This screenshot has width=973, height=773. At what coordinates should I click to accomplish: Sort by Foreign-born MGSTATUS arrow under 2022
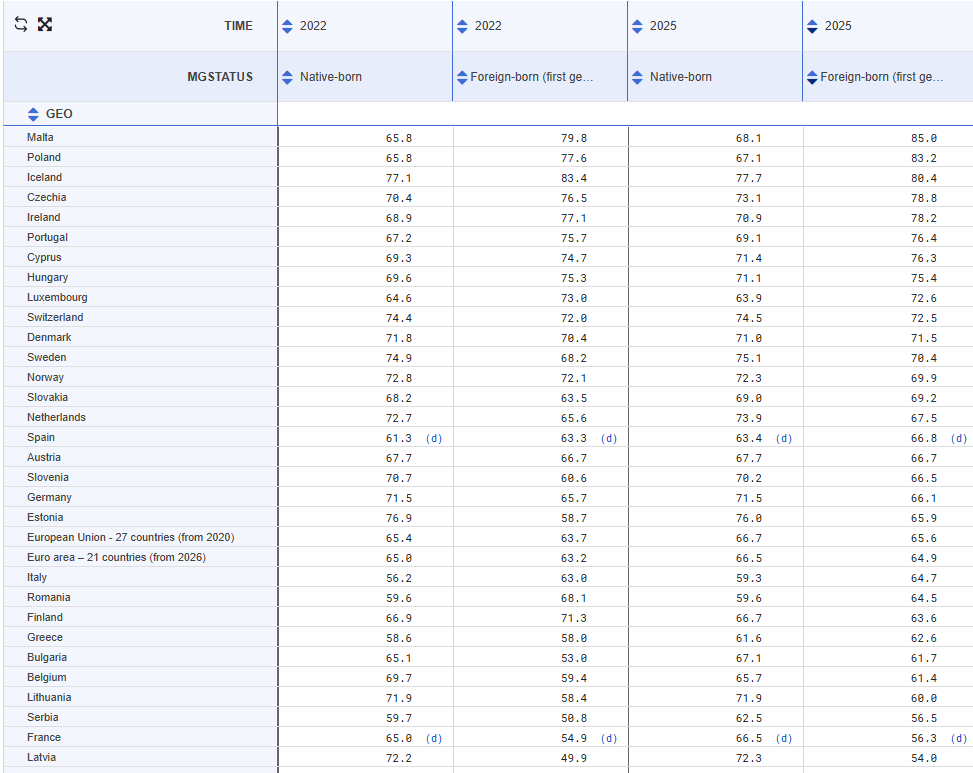pos(462,77)
